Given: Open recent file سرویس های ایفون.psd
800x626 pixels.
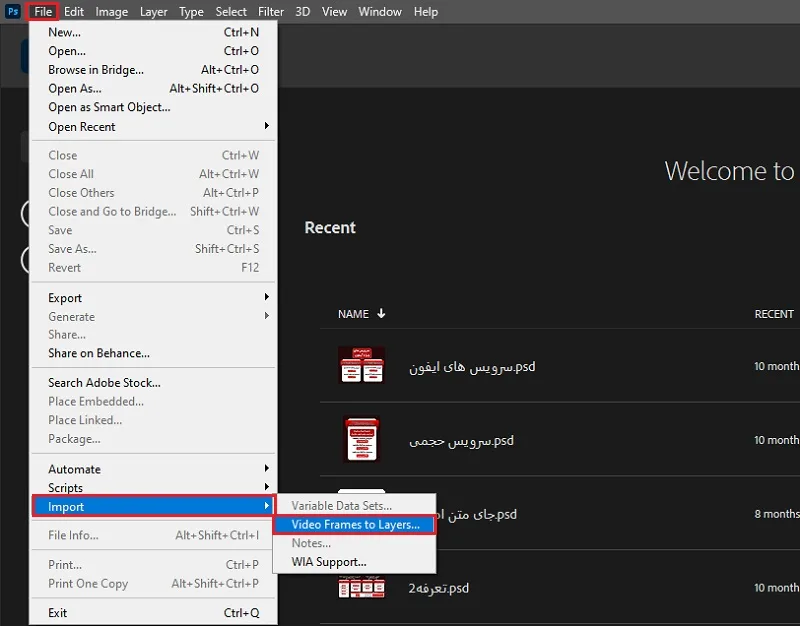Looking at the screenshot, I should click(x=472, y=367).
